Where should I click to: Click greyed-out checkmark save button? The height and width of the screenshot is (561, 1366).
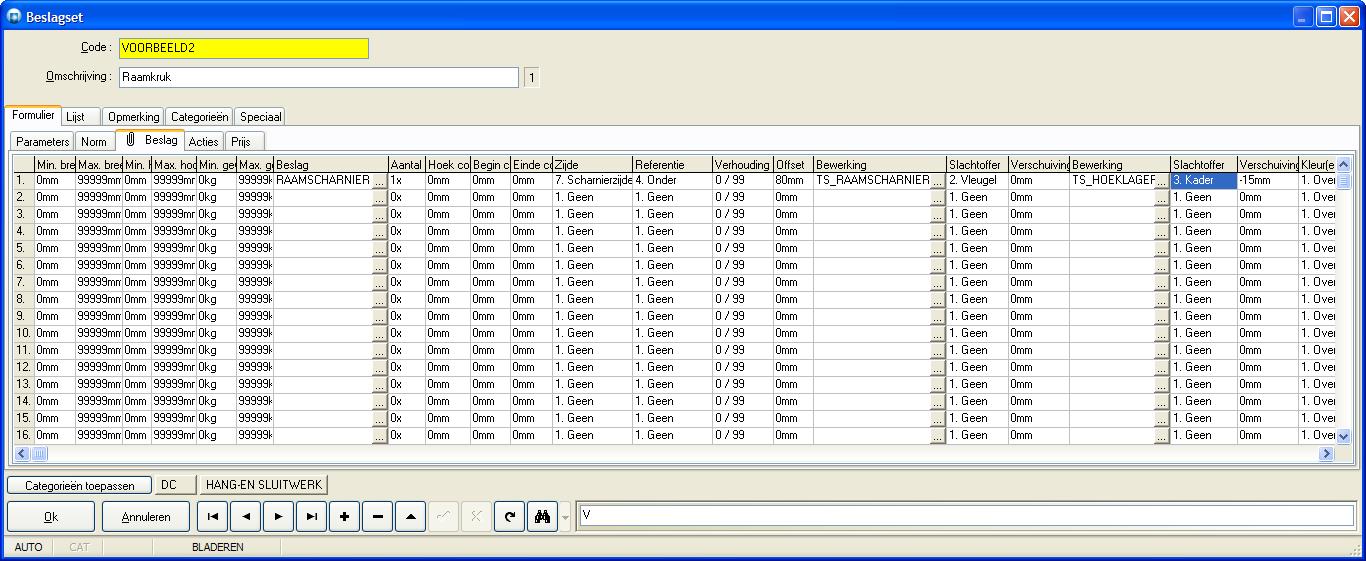click(x=443, y=517)
